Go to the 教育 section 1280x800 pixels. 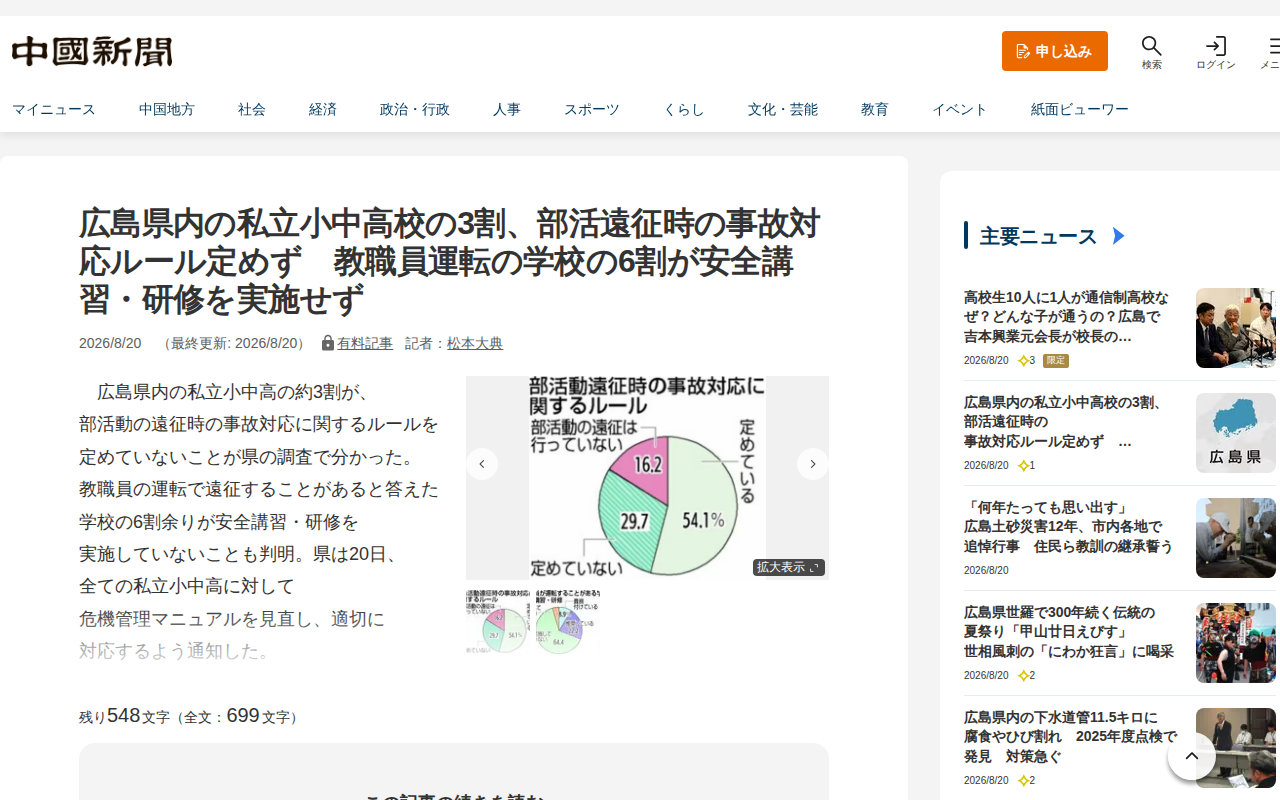(x=875, y=109)
